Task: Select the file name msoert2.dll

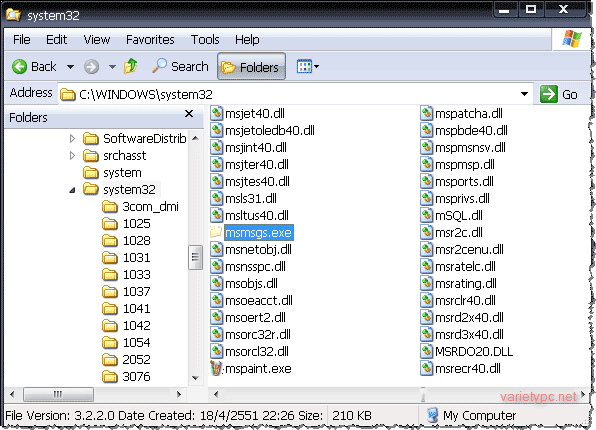Action: [255, 317]
